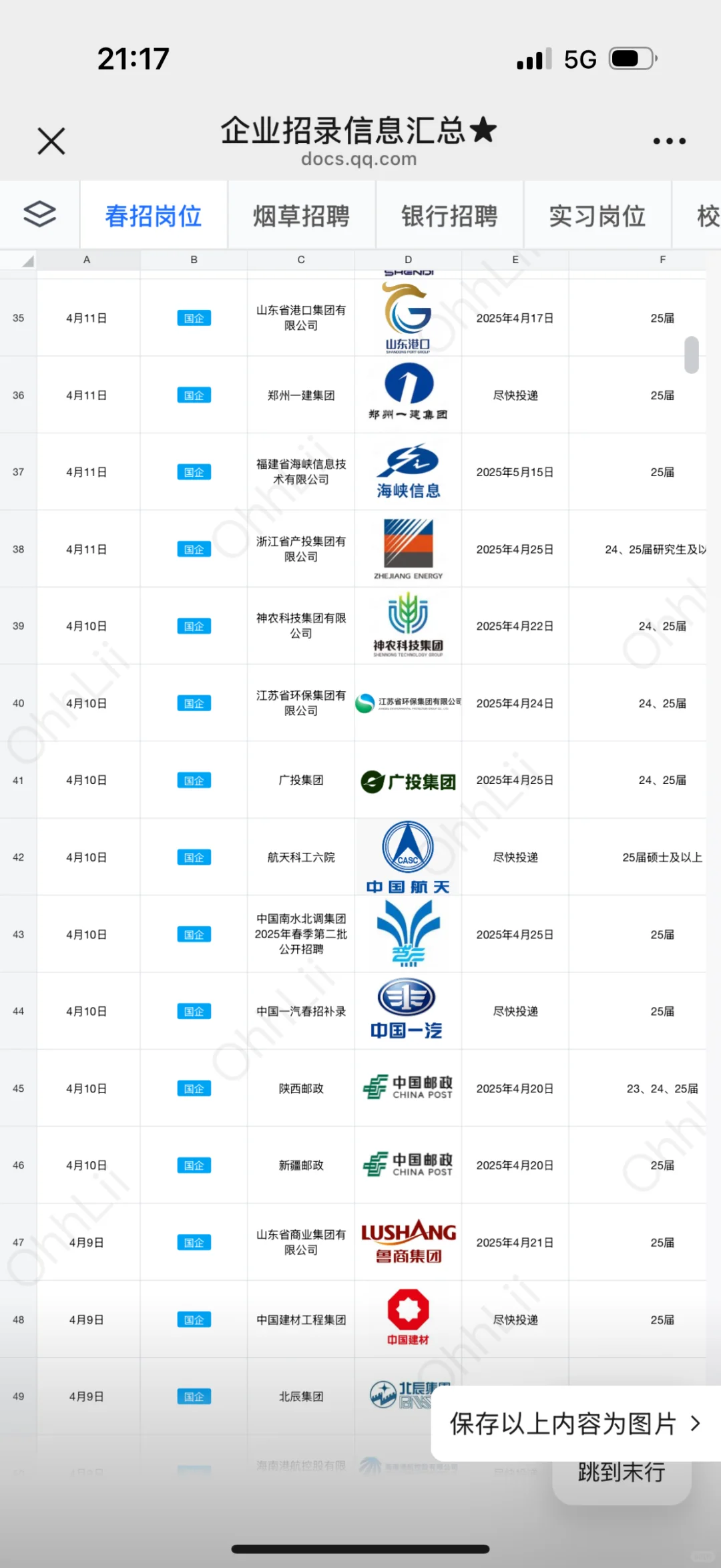
Task: Click 国企 tag in 郑州一建集团 row
Action: pyautogui.click(x=194, y=395)
